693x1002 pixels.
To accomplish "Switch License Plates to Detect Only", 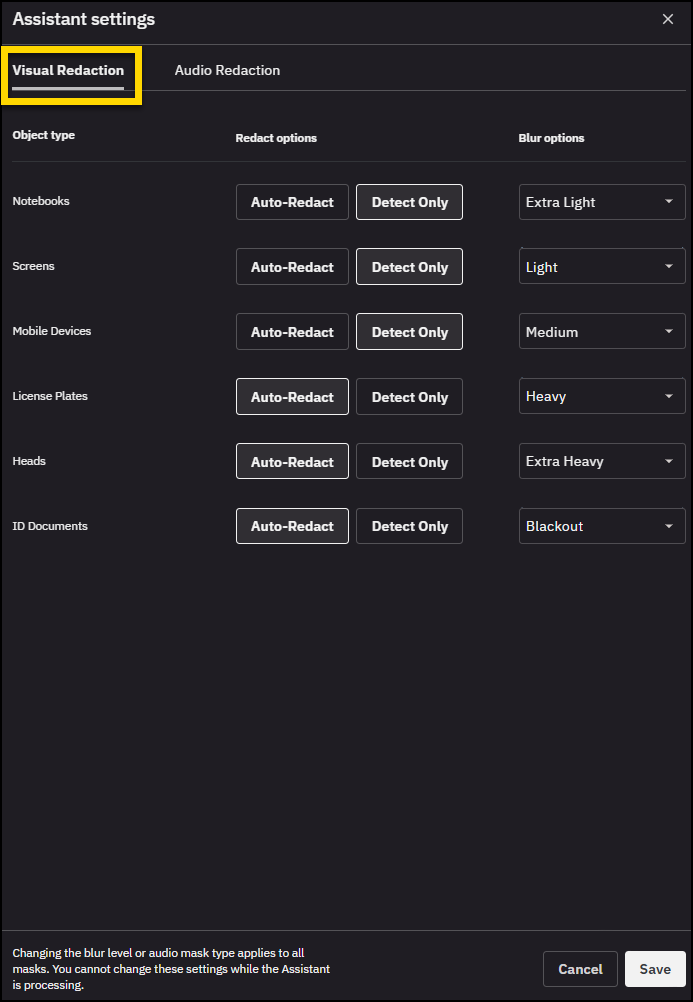I will click(x=409, y=397).
